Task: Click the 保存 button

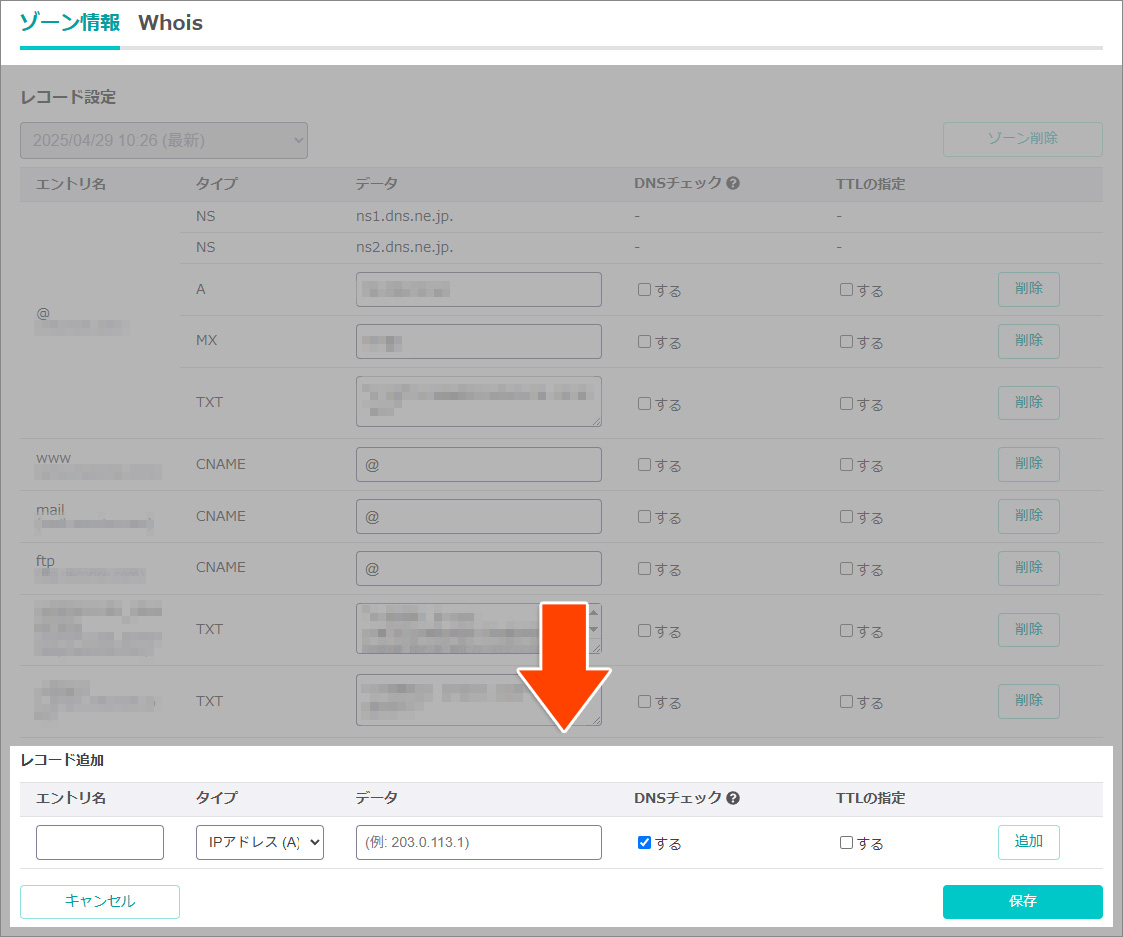Action: (x=1022, y=901)
